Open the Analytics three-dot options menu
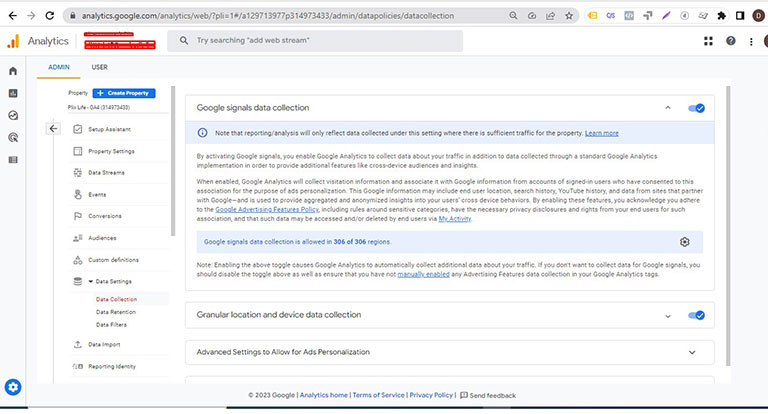This screenshot has height=414, width=768. tap(751, 42)
